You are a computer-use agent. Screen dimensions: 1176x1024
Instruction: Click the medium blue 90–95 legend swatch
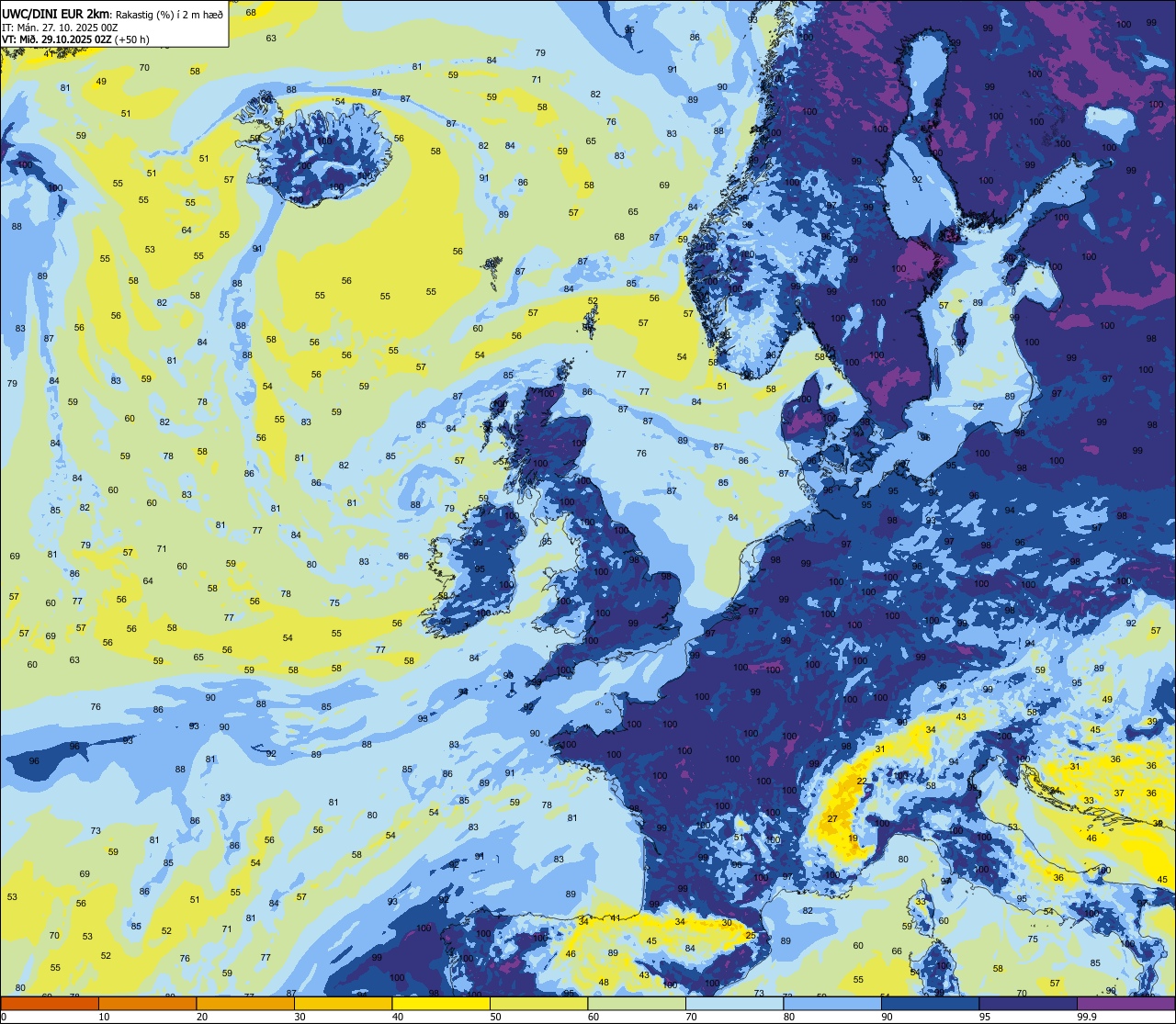click(x=930, y=1004)
